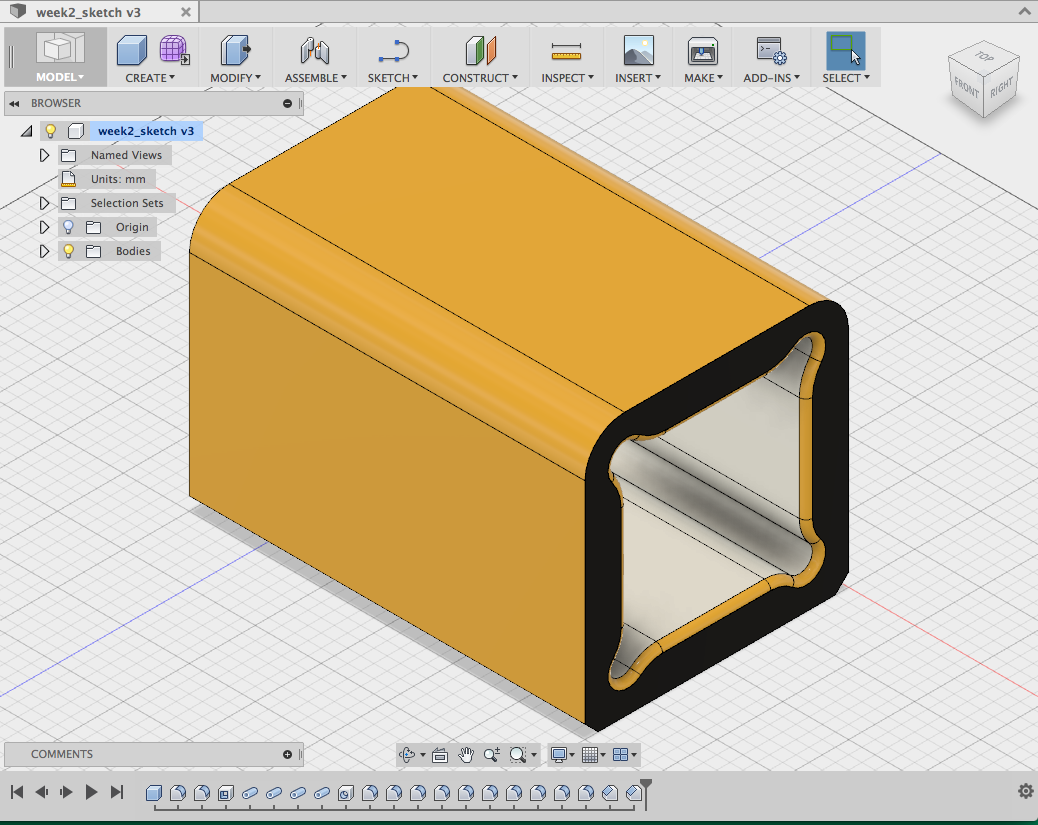The image size is (1038, 825).
Task: Expand the Named Views folder
Action: 44,155
